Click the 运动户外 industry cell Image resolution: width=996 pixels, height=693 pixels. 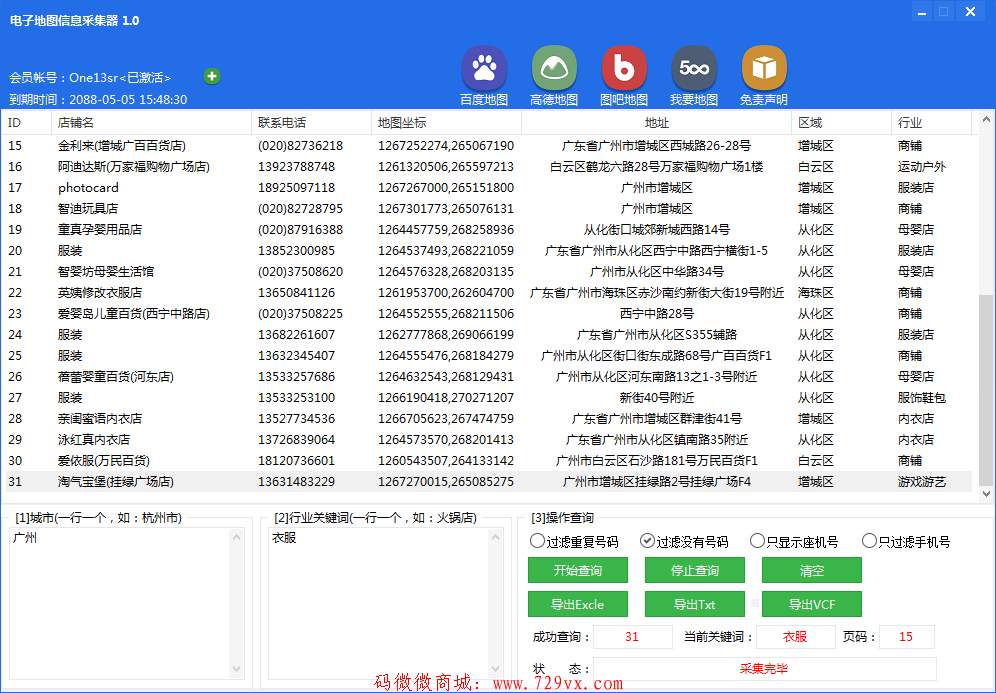coord(922,166)
